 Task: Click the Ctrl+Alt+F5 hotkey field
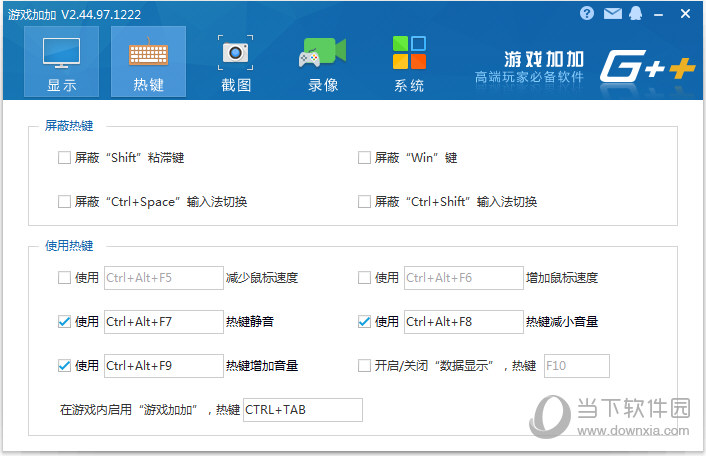(x=164, y=278)
